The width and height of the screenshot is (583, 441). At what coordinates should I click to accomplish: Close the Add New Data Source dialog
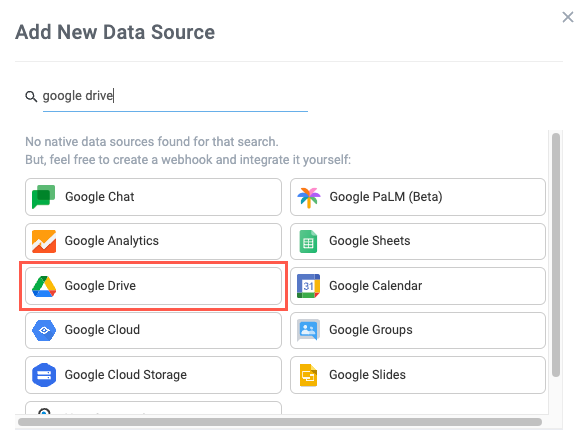pos(568,17)
